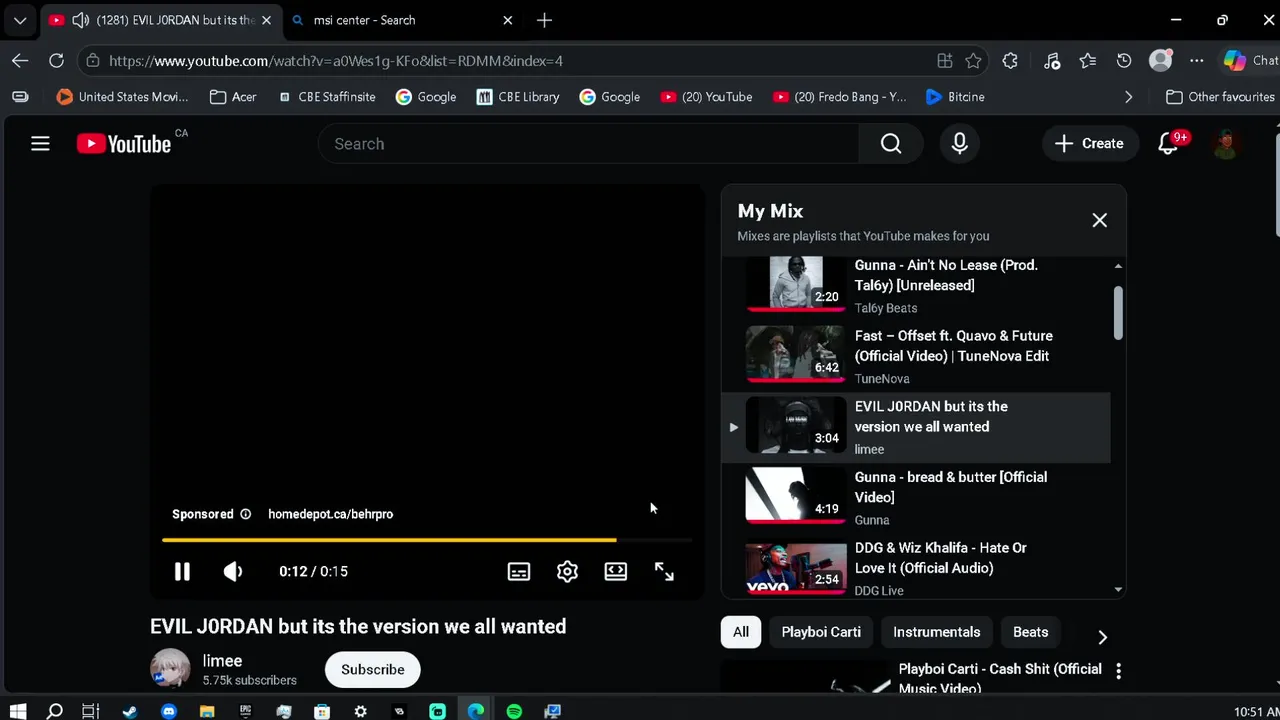Select the Beats filter chip
Image resolution: width=1280 pixels, height=720 pixels.
tap(1030, 632)
